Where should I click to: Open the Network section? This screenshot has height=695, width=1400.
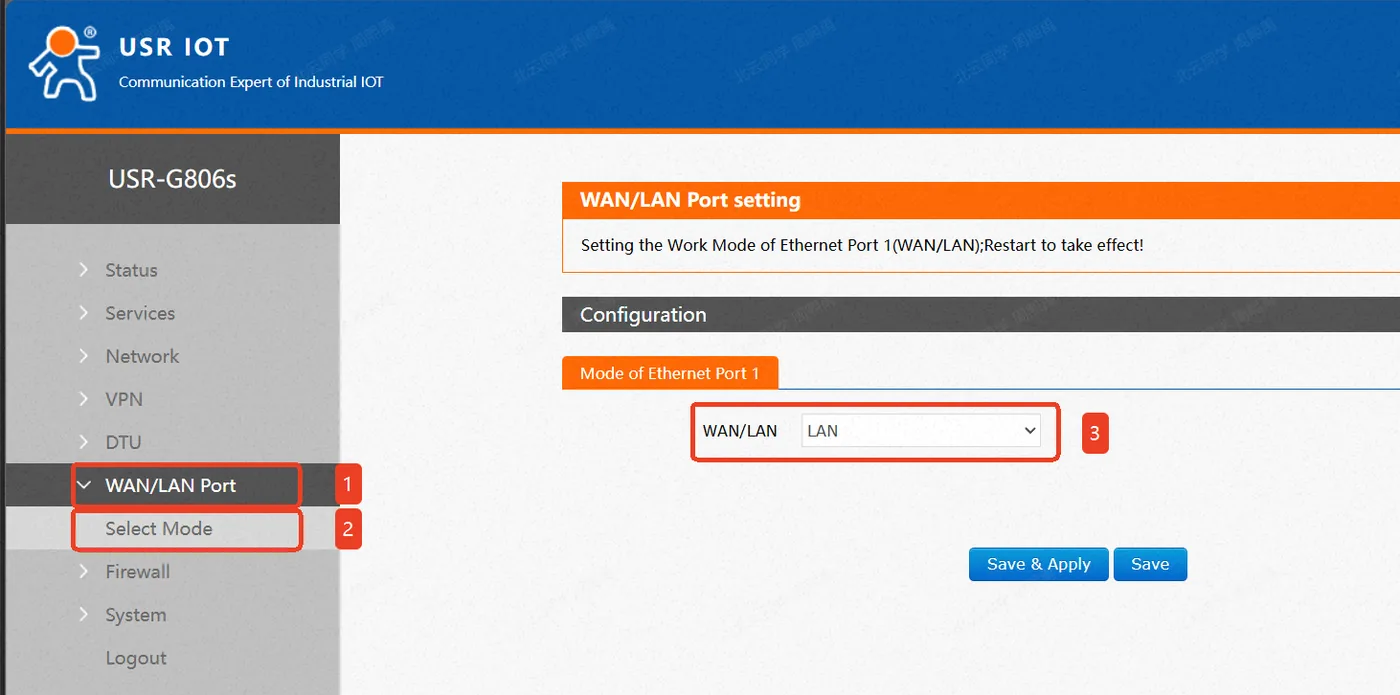pyautogui.click(x=142, y=356)
